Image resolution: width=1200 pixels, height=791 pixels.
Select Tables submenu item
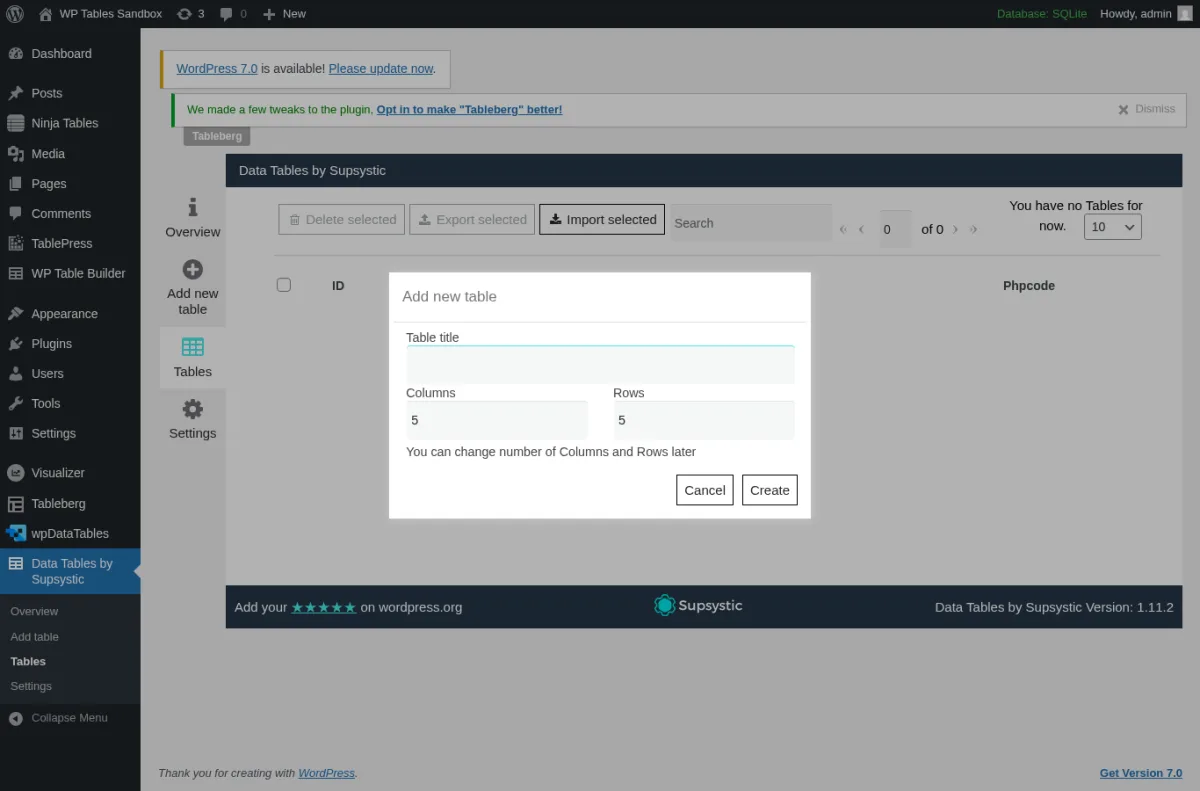[x=28, y=661]
